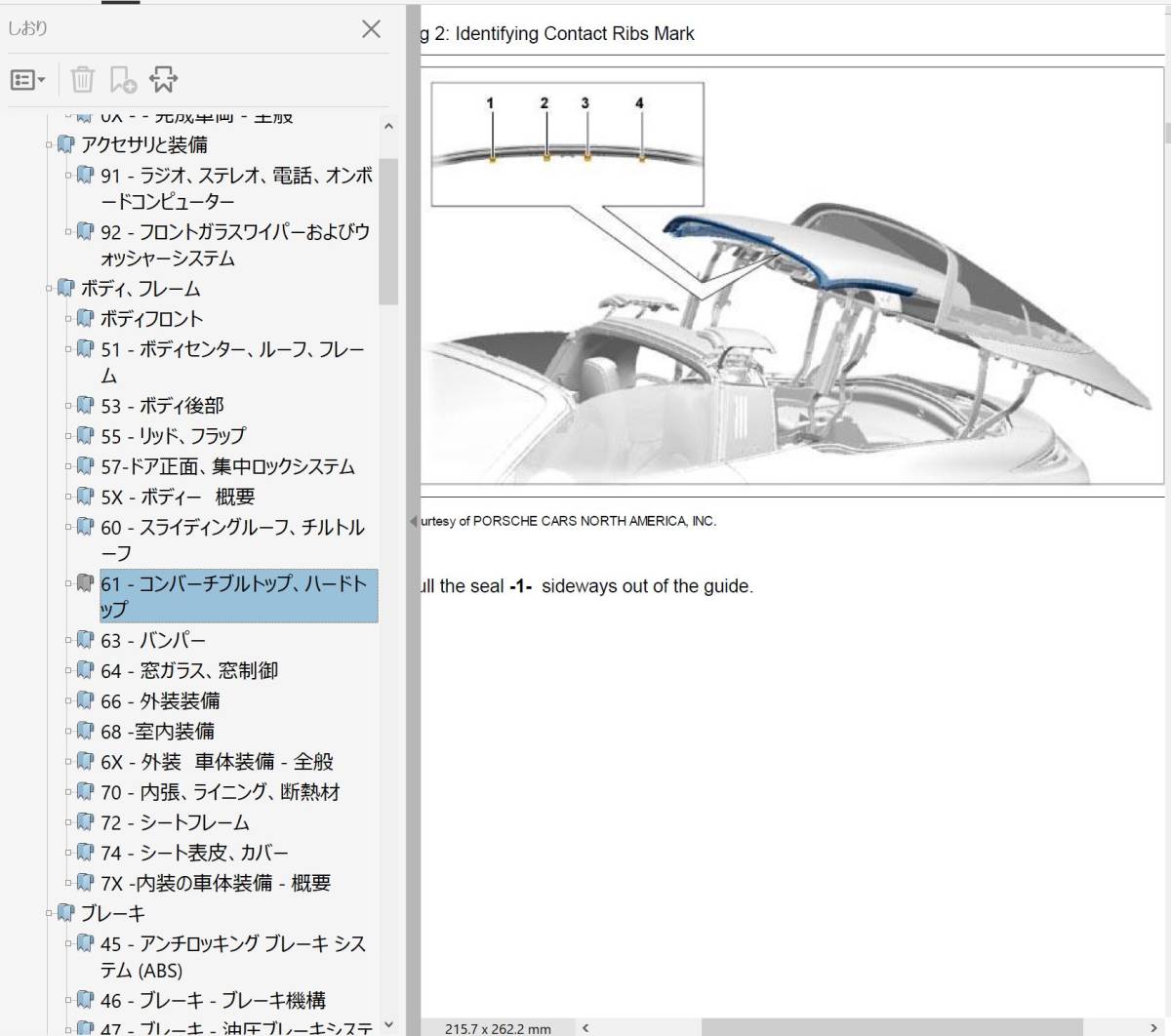Image resolution: width=1171 pixels, height=1036 pixels.
Task: Open 6X - 外装 車体装備 bookmark
Action: click(217, 762)
